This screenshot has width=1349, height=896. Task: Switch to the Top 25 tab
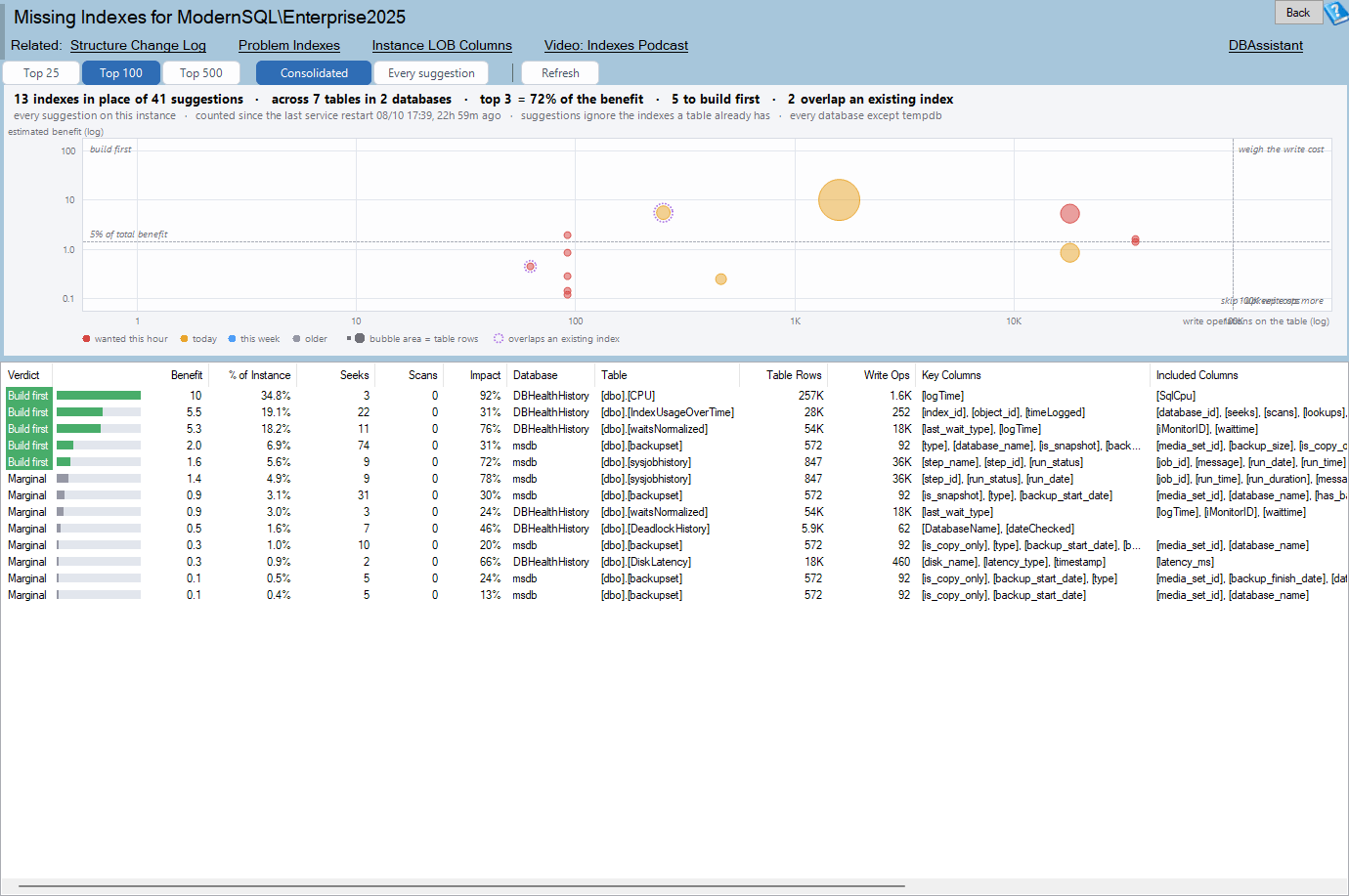[x=41, y=73]
